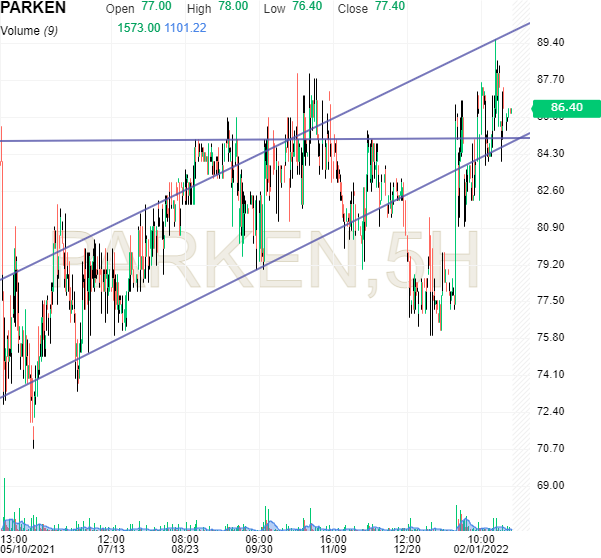Select the 09/30 date axis label
This screenshot has height=558, width=601.
click(259, 548)
